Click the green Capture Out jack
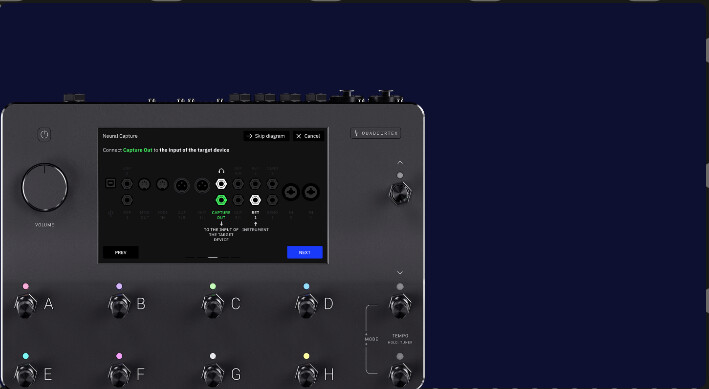709x389 pixels. point(221,200)
